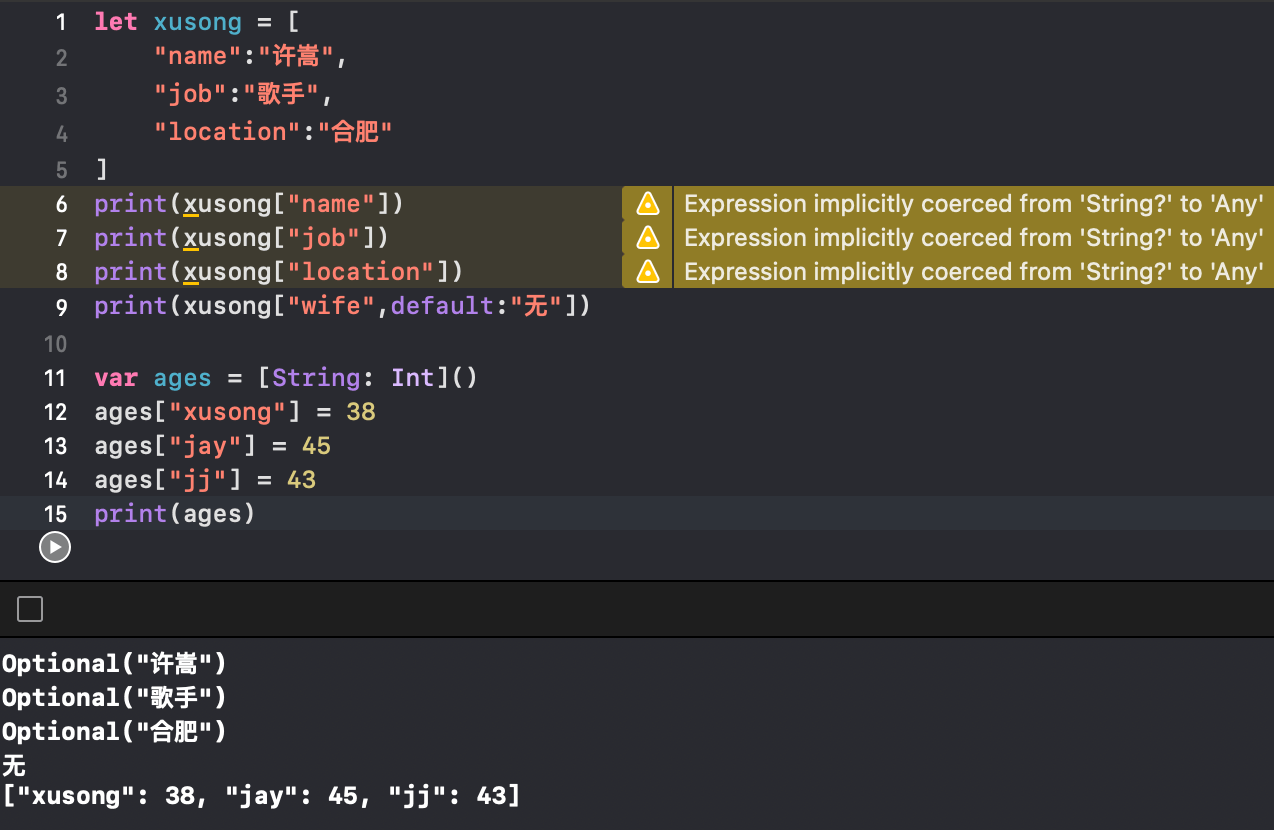Click line number 15 in the gutter

pyautogui.click(x=56, y=514)
